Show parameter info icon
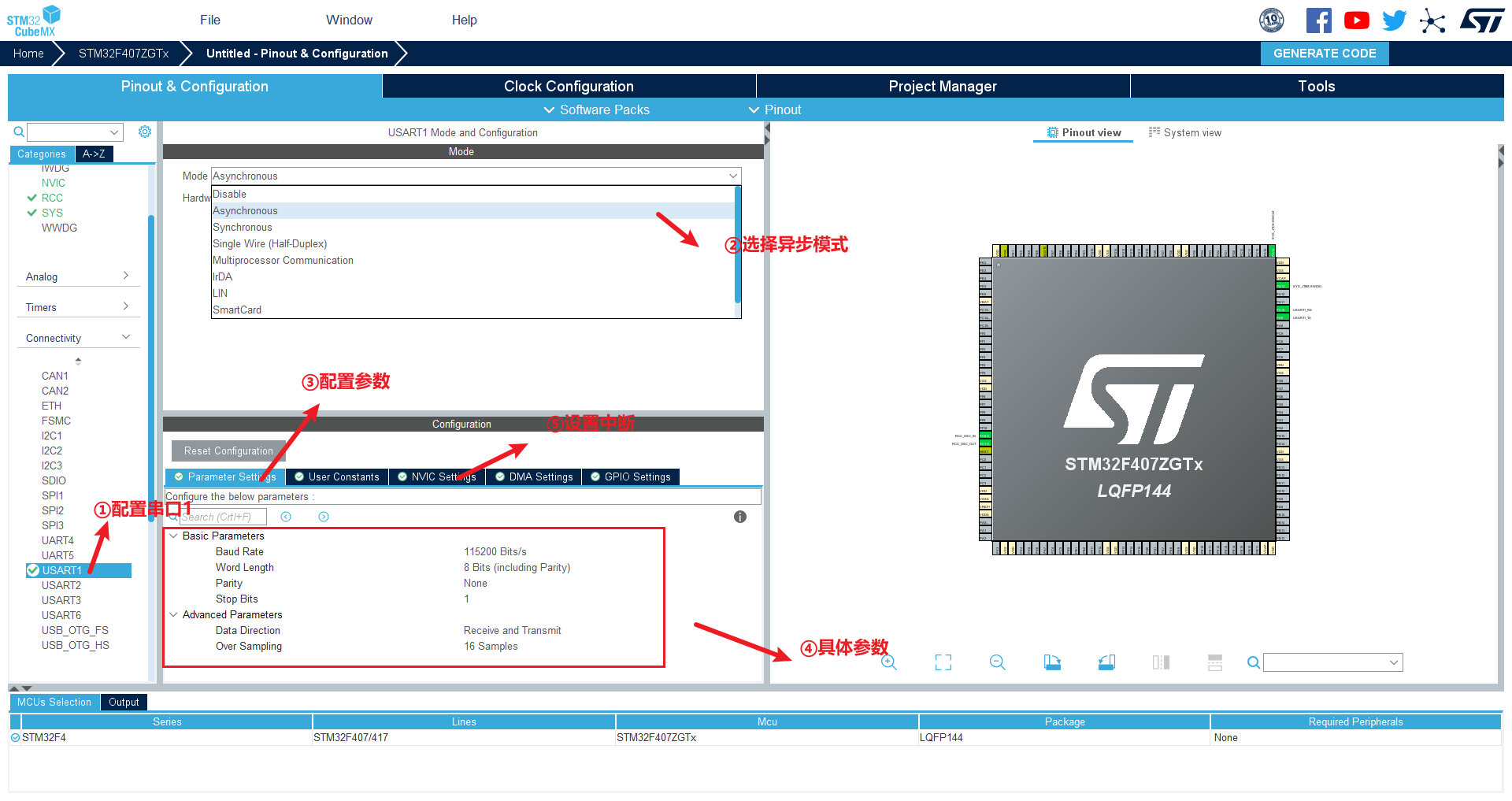 [x=740, y=517]
